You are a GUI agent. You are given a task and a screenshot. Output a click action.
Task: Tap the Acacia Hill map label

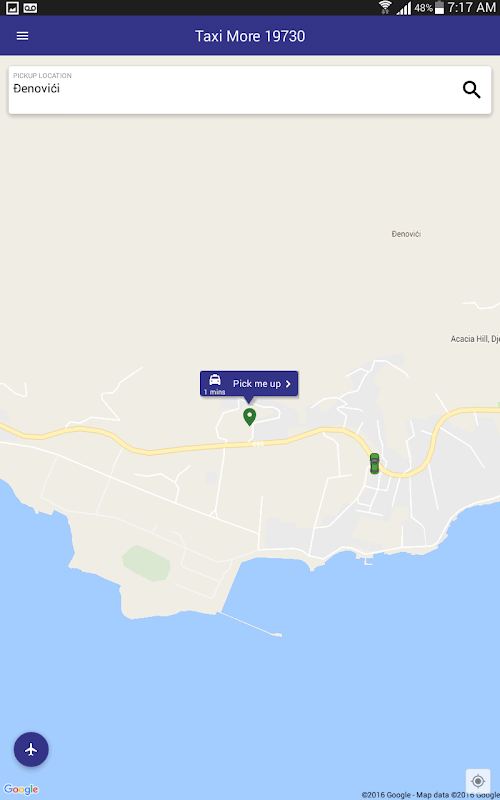tap(474, 339)
